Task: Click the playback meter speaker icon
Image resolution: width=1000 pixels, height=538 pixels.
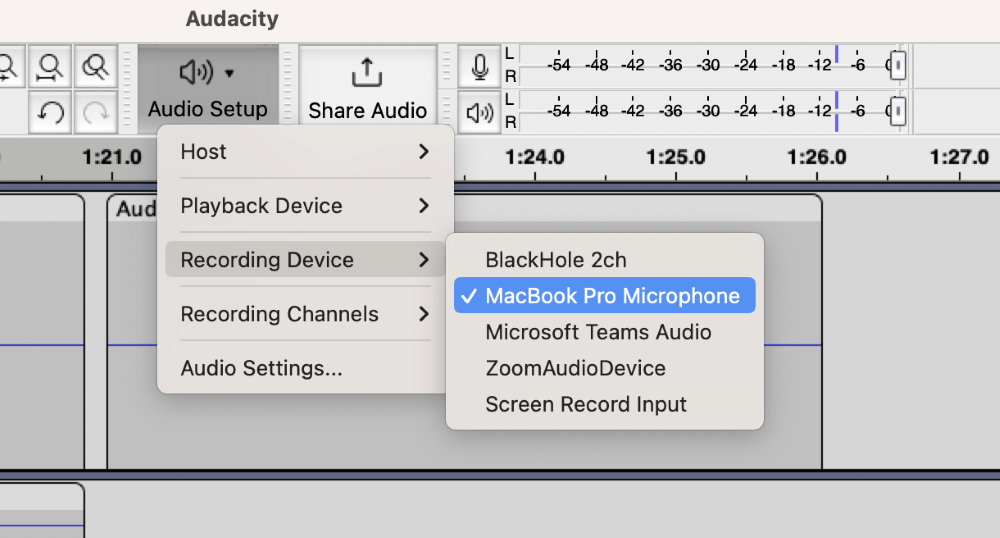Action: point(480,113)
